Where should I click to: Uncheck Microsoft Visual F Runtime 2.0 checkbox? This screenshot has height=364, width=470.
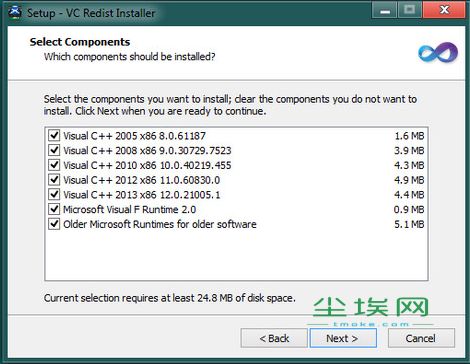(x=54, y=209)
